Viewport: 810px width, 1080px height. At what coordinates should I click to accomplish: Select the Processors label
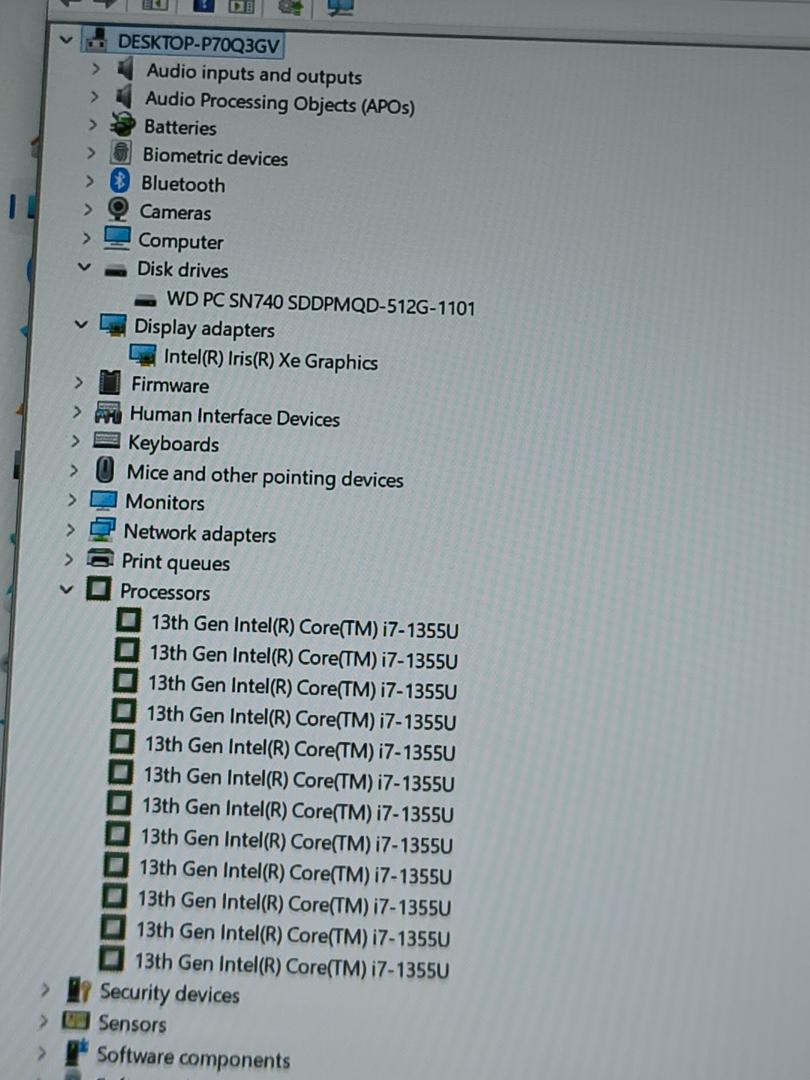tap(165, 592)
